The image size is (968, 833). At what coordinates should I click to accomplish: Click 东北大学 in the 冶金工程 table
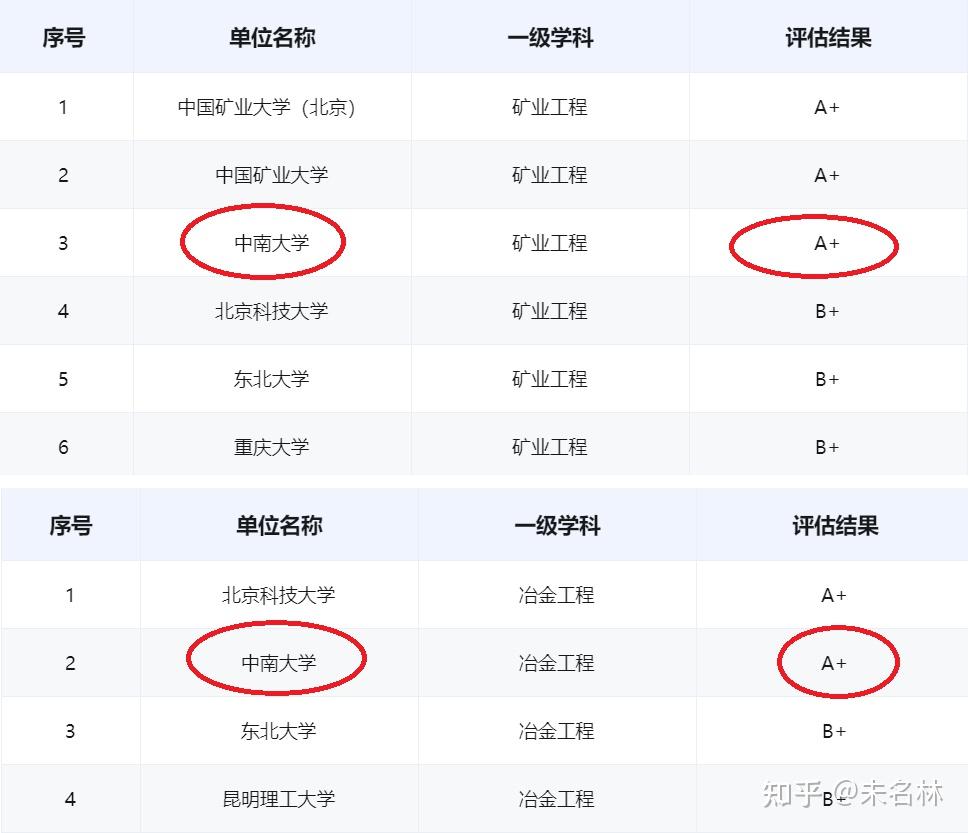278,731
